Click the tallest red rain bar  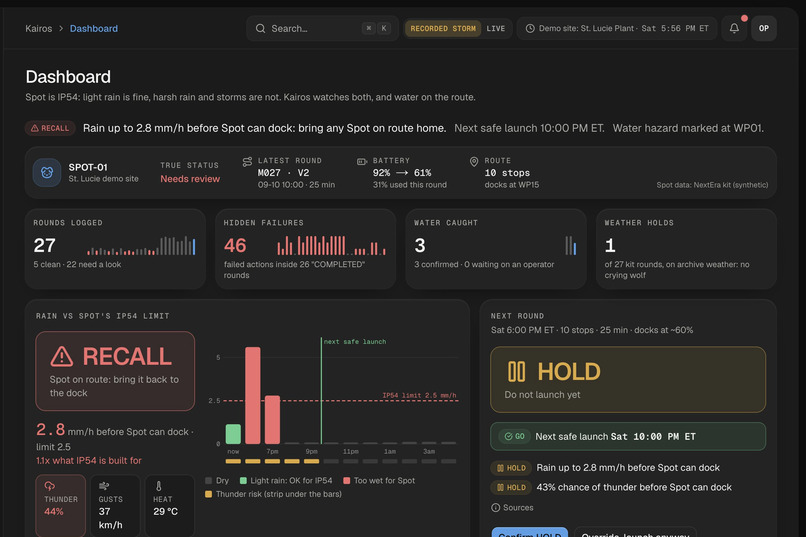pyautogui.click(x=252, y=395)
